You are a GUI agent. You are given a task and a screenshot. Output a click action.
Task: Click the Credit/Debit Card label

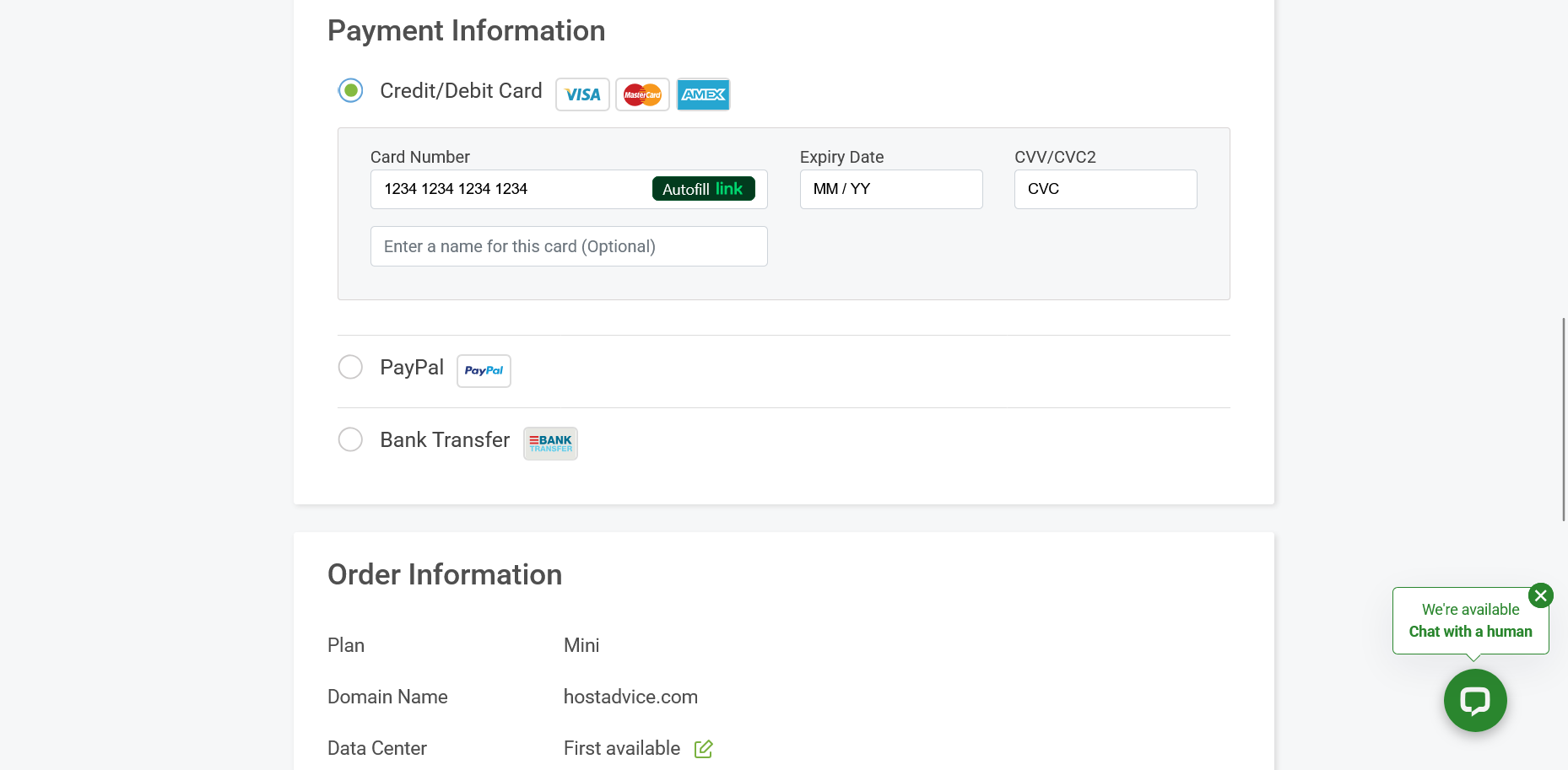[x=461, y=90]
